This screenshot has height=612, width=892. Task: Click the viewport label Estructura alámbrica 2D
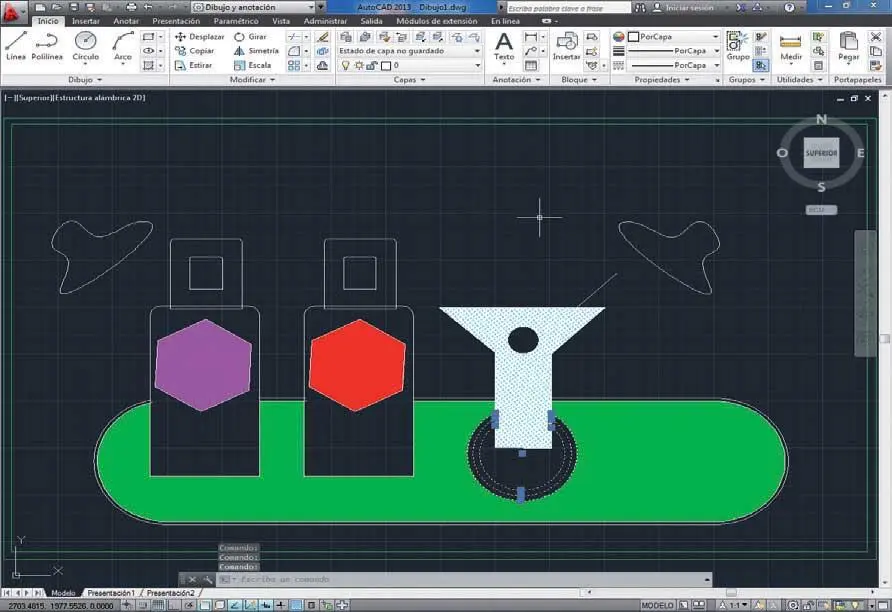(x=100, y=98)
